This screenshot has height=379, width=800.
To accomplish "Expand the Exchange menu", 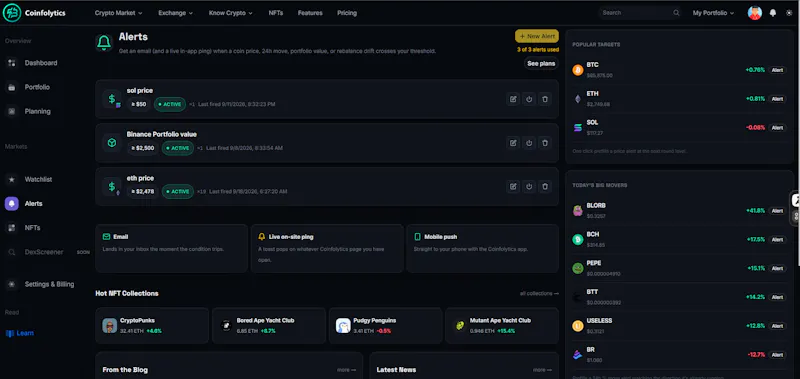I will click(x=176, y=13).
